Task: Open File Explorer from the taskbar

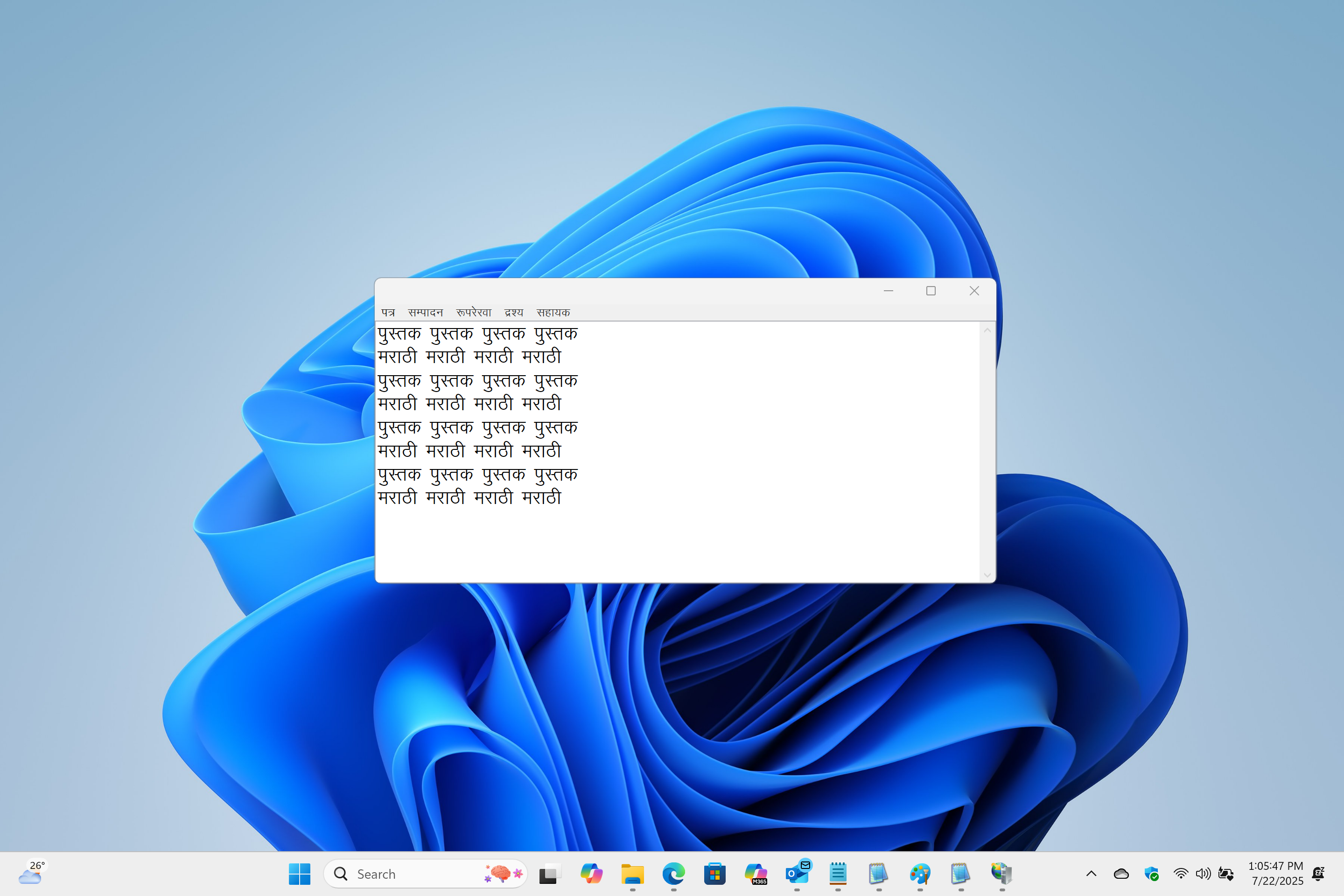Action: (x=632, y=874)
